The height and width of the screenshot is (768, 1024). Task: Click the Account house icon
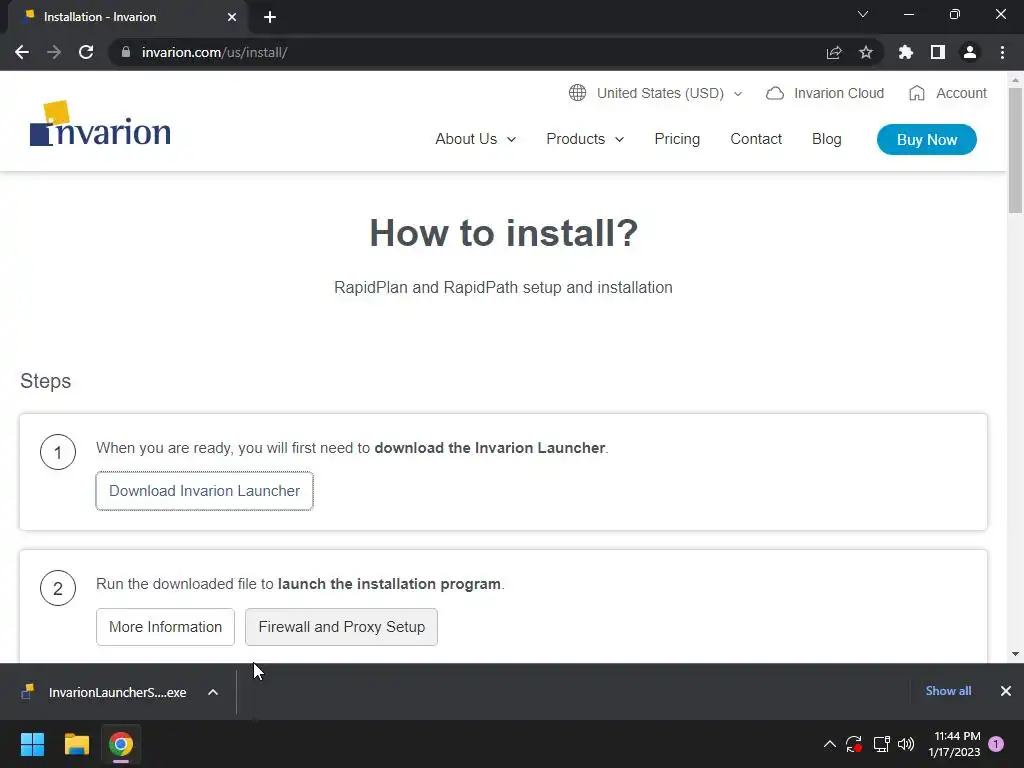[917, 93]
